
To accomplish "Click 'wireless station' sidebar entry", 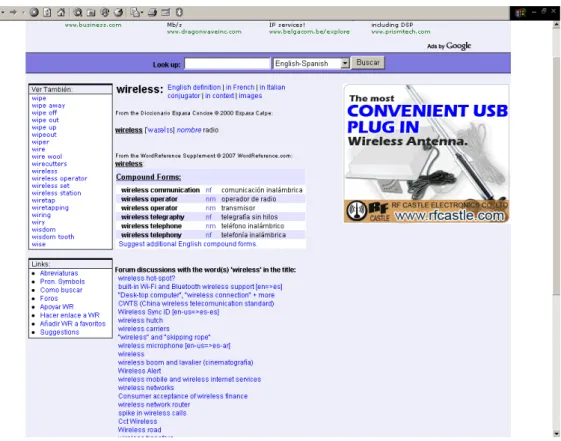I will click(x=56, y=193).
